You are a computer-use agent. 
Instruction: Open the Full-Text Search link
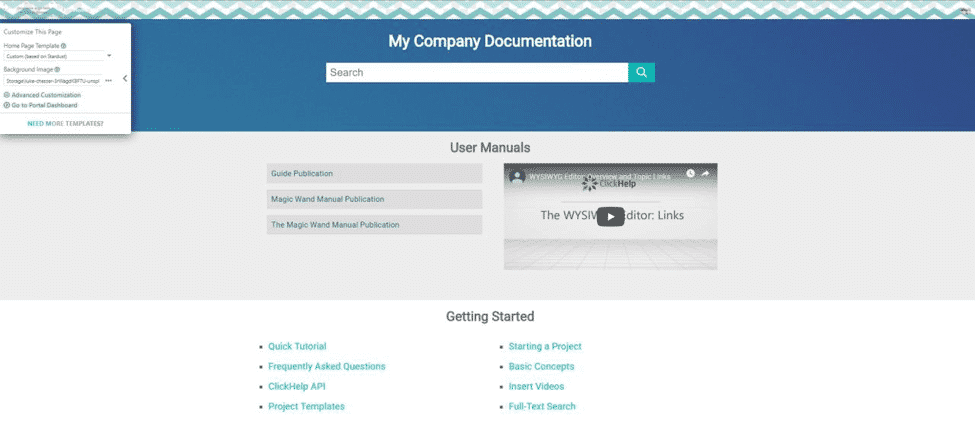(x=542, y=406)
